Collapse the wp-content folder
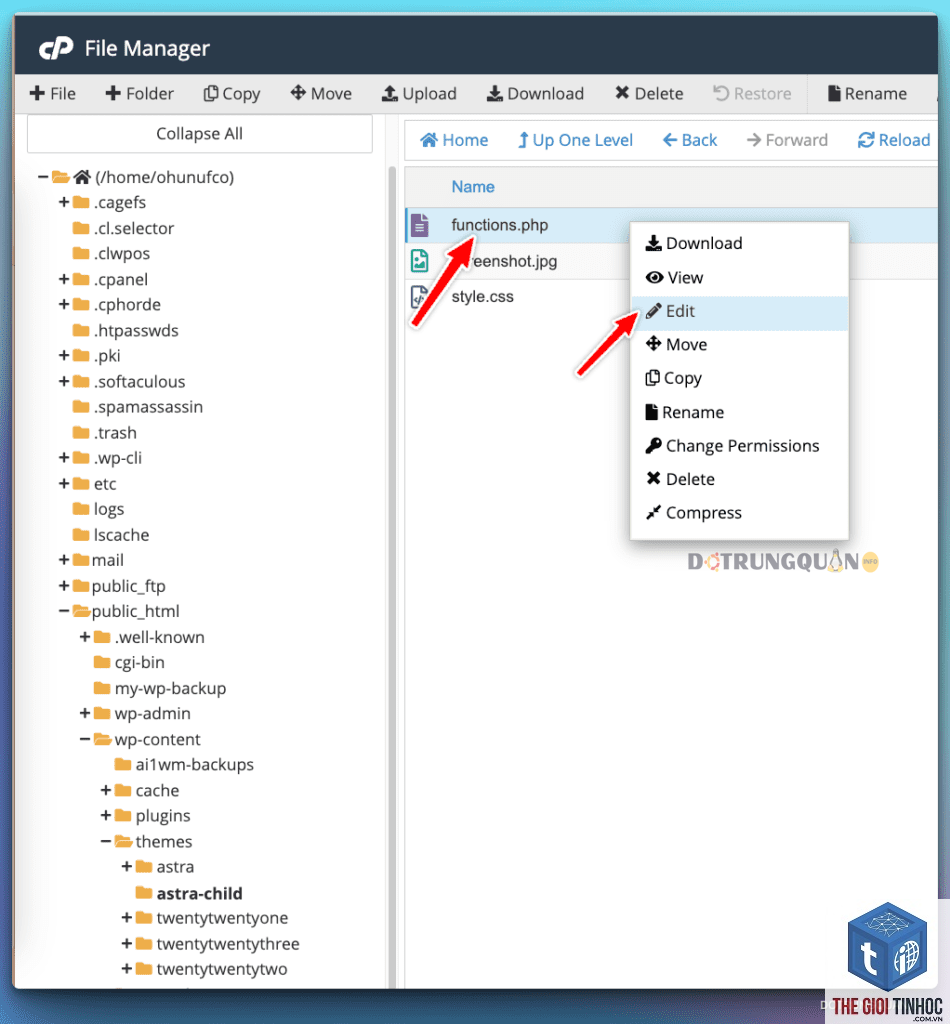The image size is (950, 1024). [x=85, y=739]
